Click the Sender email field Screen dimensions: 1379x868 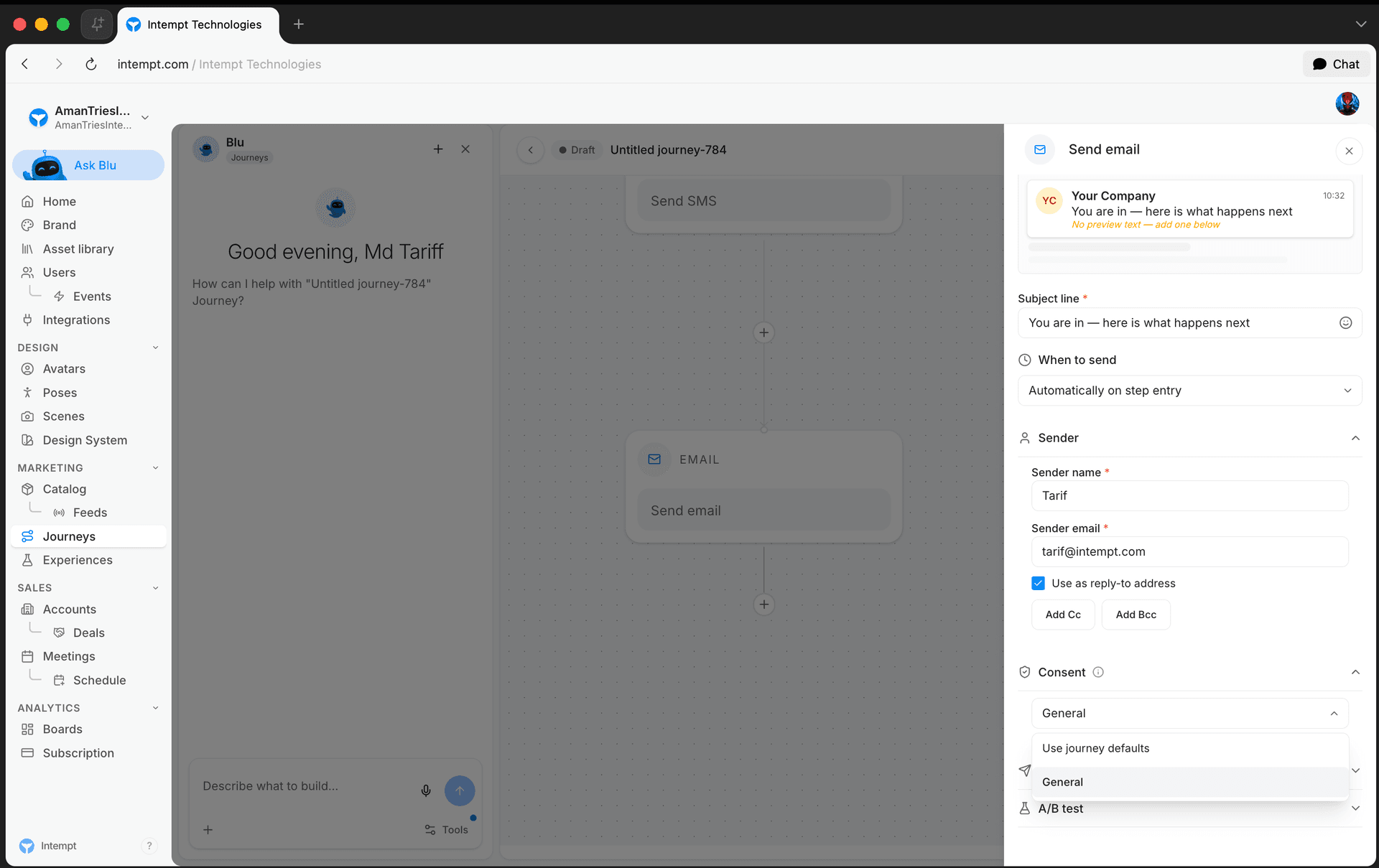coord(1189,552)
